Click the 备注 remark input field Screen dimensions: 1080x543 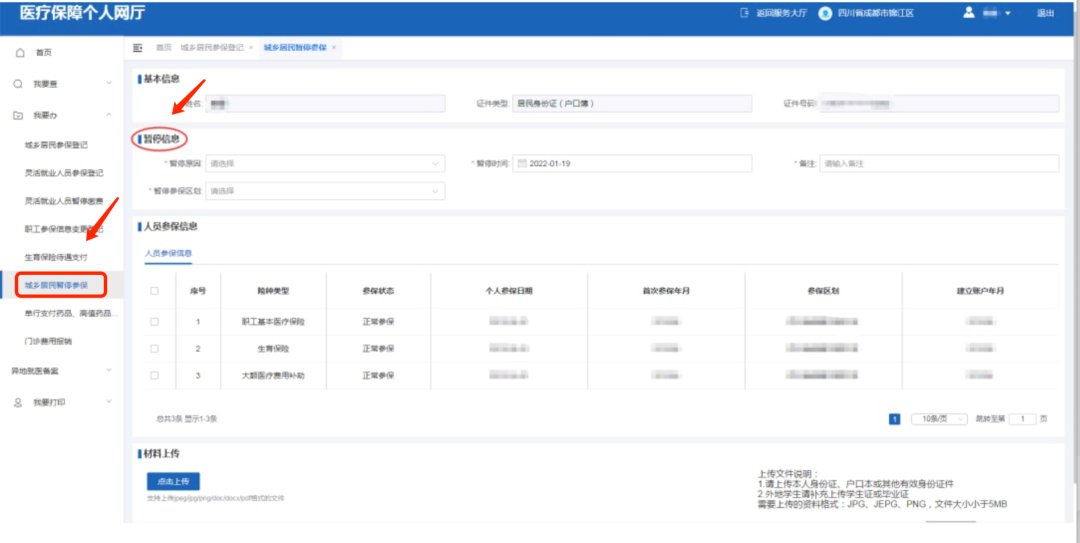[x=938, y=163]
